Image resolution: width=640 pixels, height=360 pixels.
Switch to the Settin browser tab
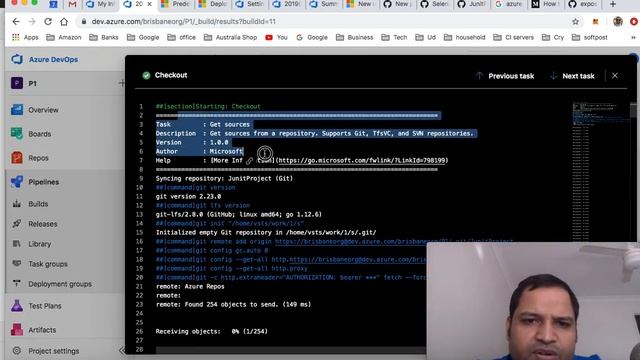[x=250, y=4]
